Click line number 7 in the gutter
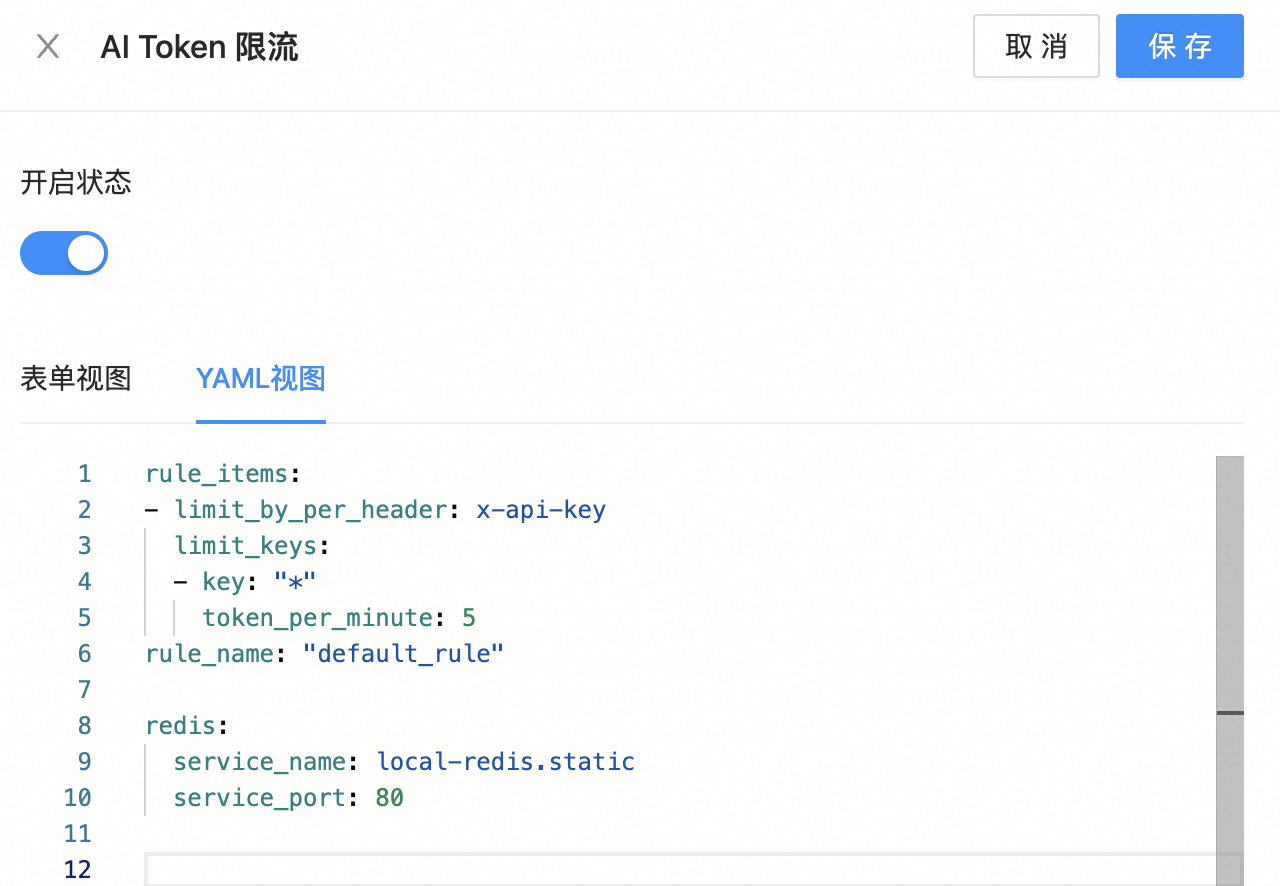Screen dimensions: 1280x886 [84, 690]
